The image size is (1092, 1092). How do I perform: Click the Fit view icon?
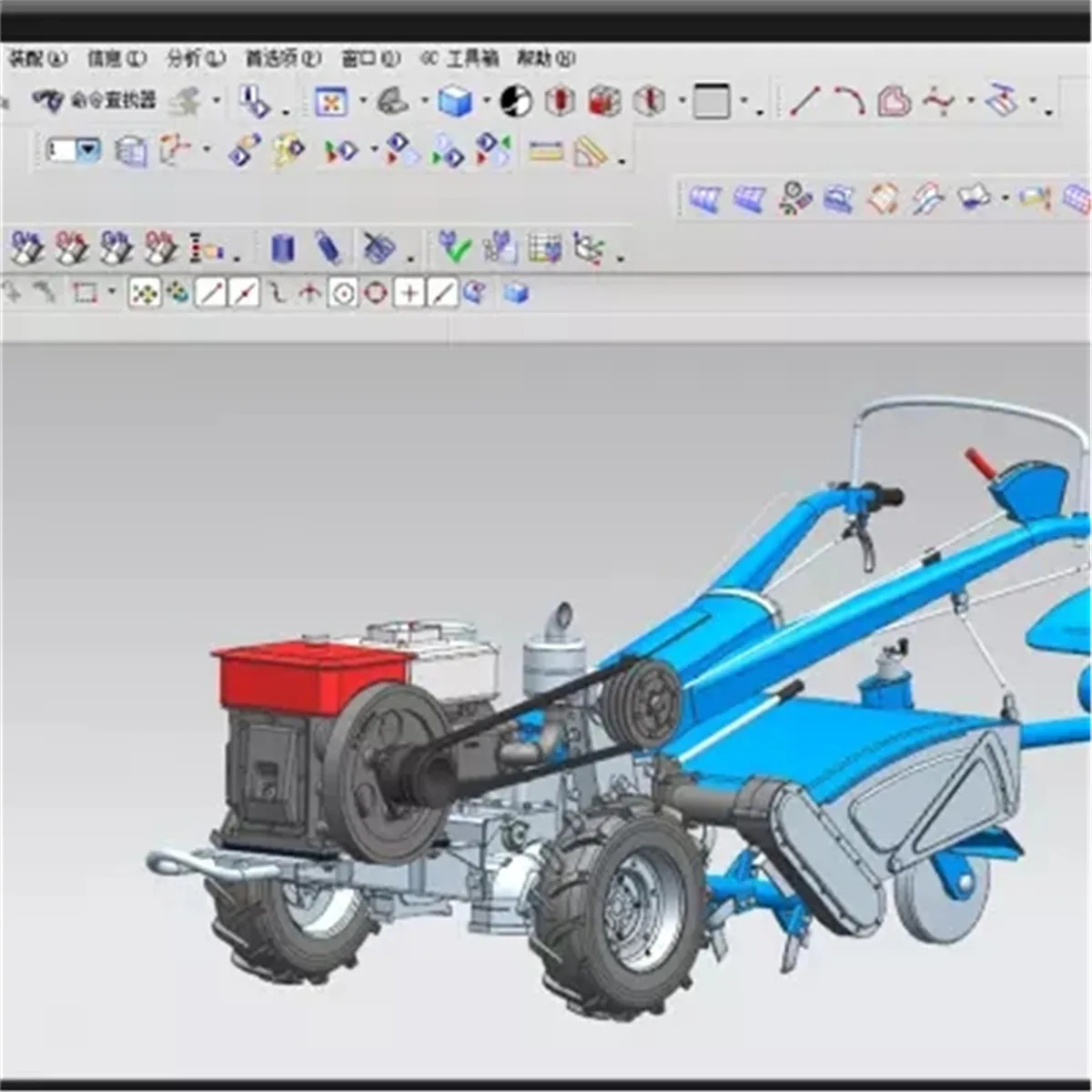click(x=331, y=101)
